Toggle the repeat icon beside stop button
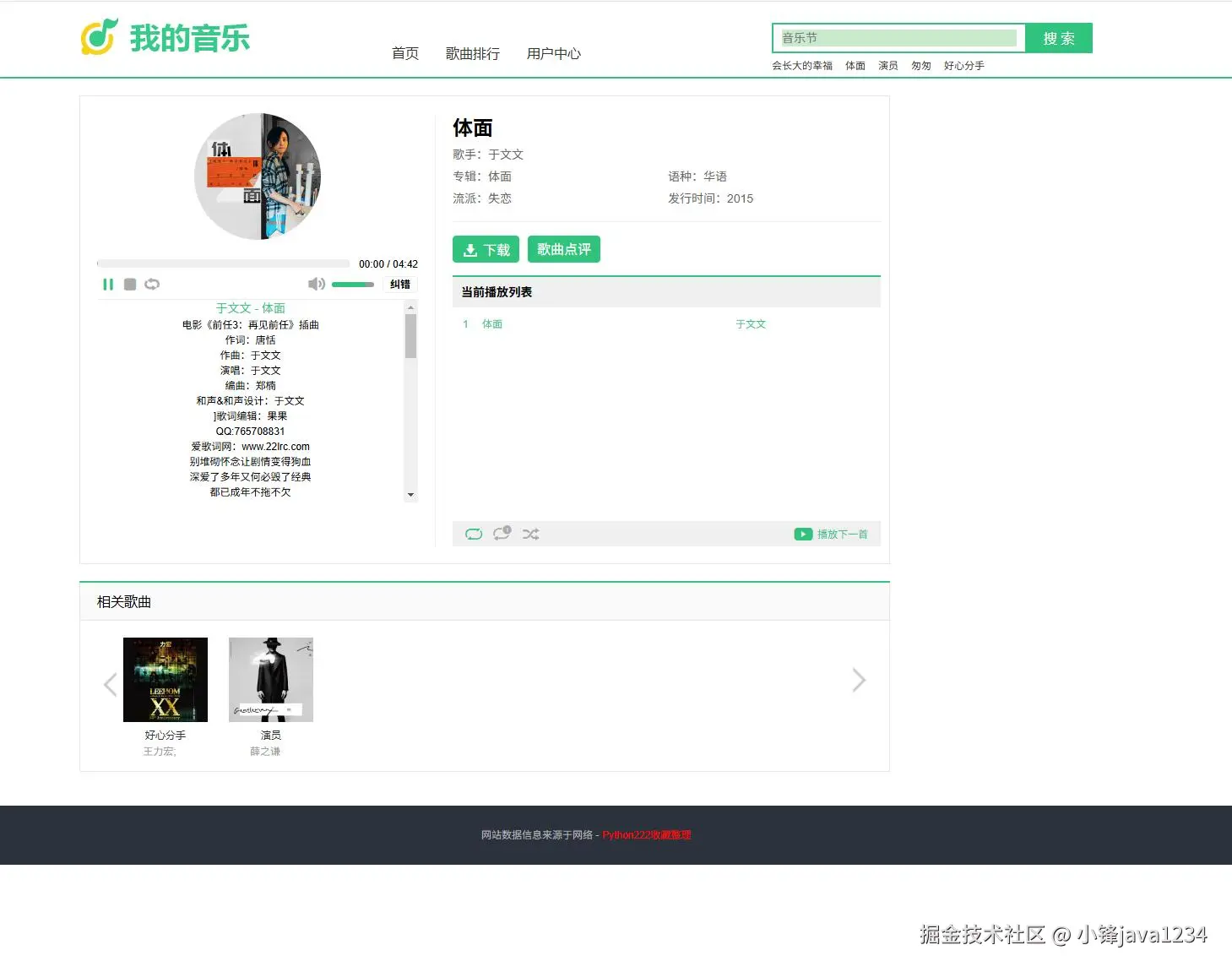 coord(152,285)
